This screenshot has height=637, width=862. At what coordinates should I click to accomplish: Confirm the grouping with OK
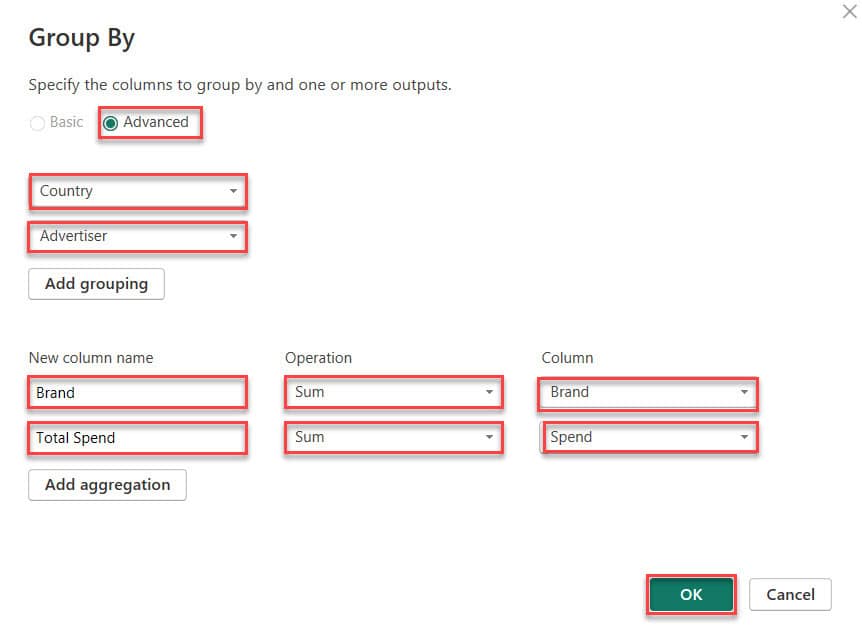[x=691, y=594]
